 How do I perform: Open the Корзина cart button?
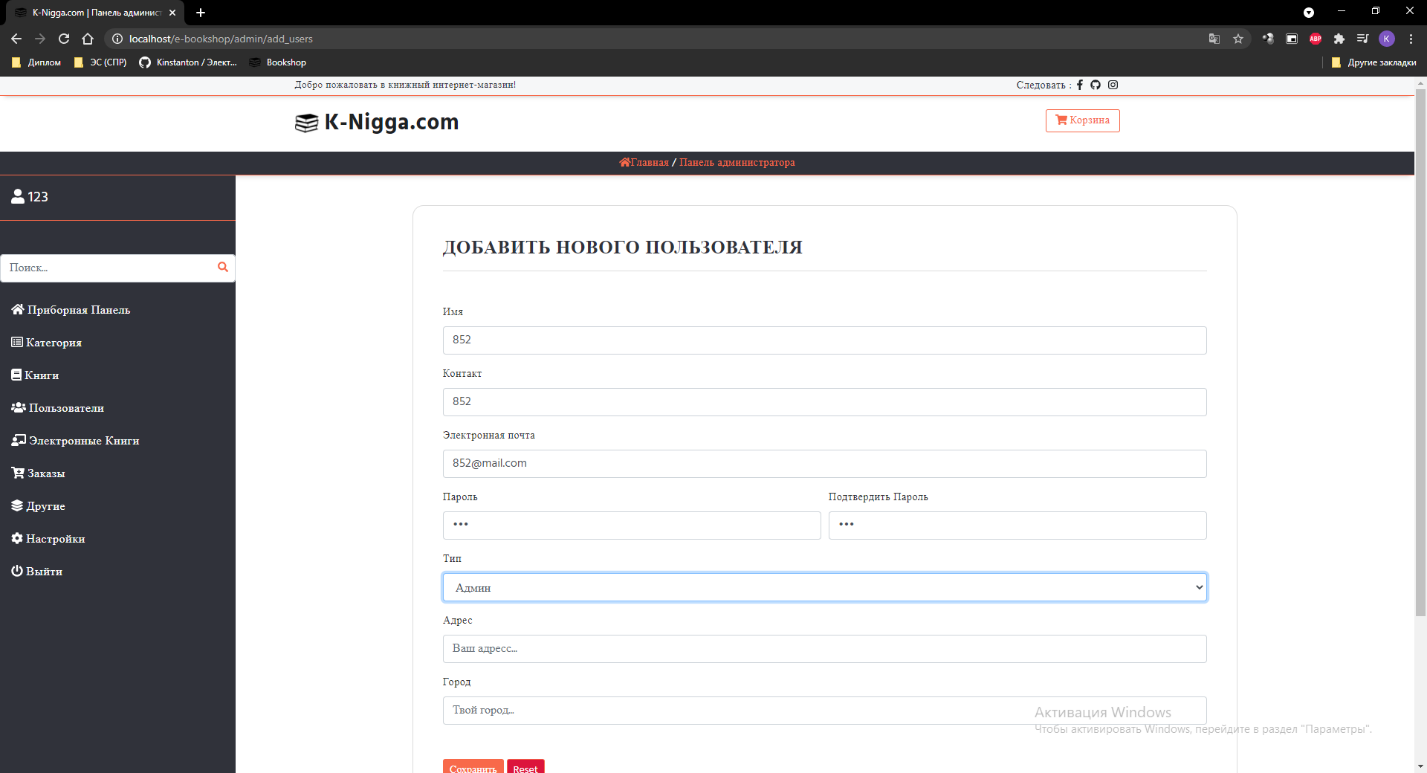click(1083, 120)
